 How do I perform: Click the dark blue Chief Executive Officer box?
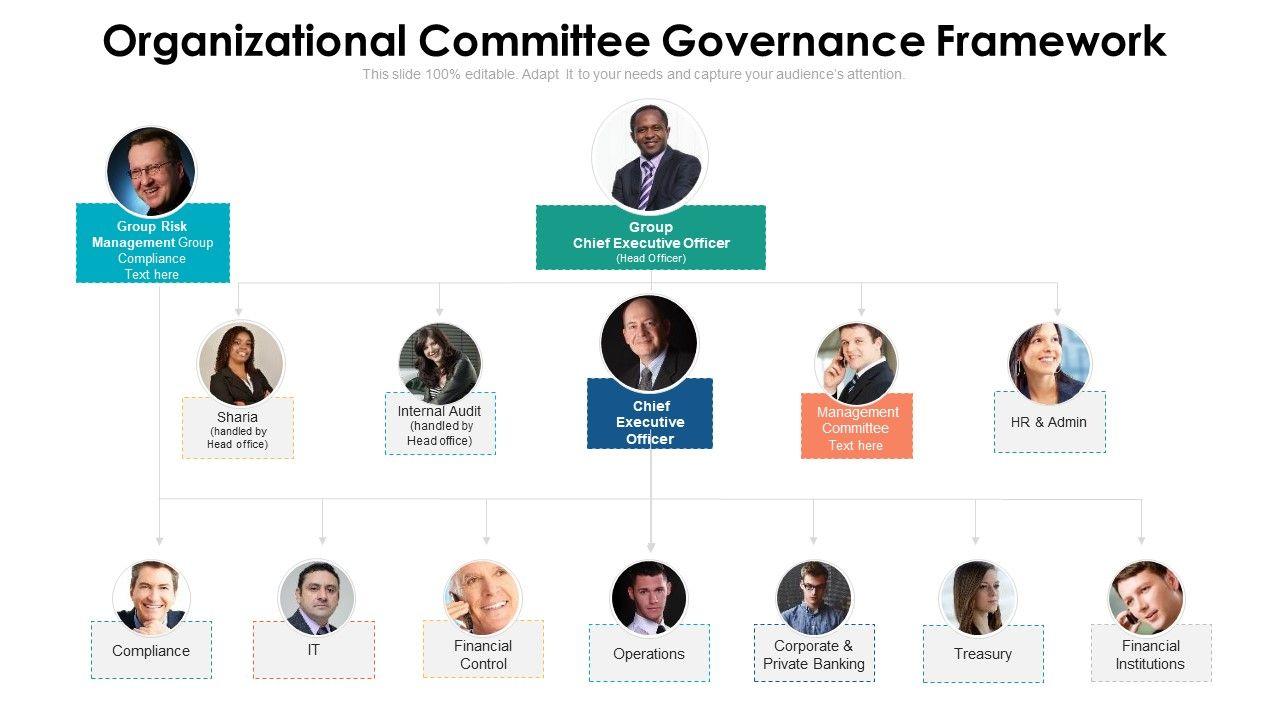point(650,414)
